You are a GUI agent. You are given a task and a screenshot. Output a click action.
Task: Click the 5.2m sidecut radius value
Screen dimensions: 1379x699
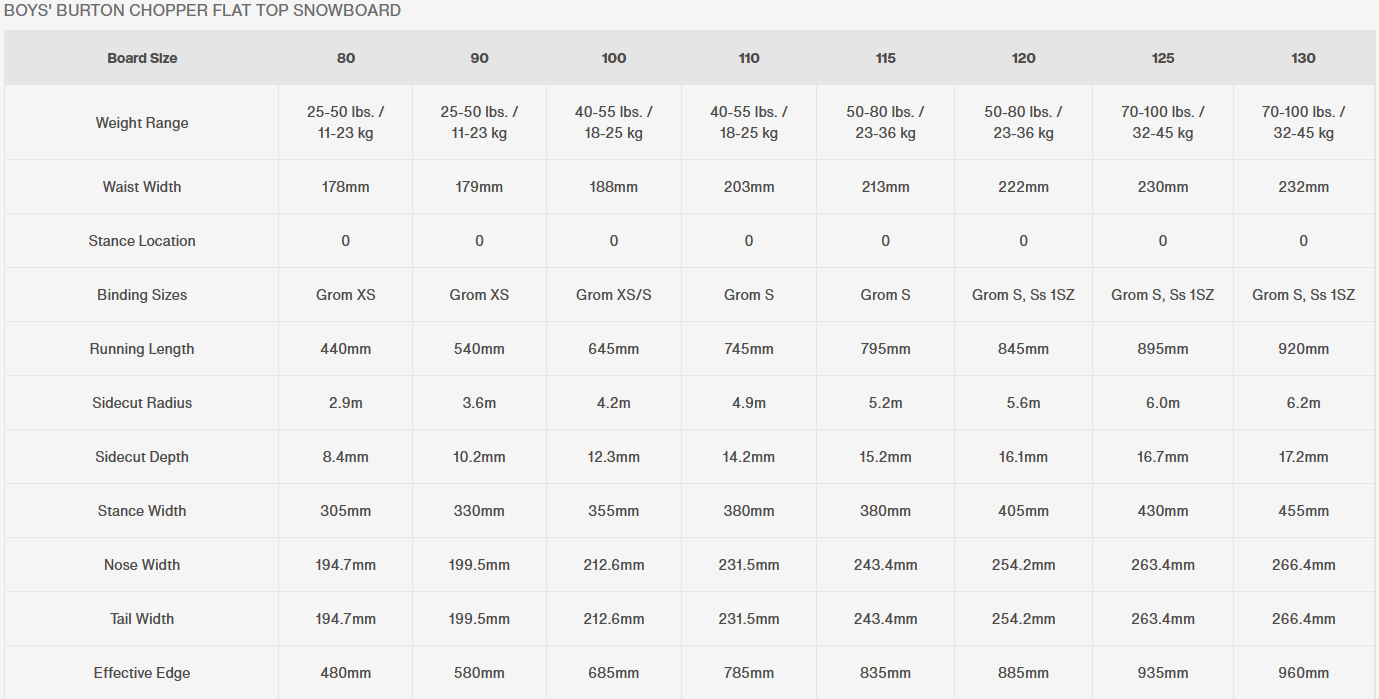pos(885,403)
